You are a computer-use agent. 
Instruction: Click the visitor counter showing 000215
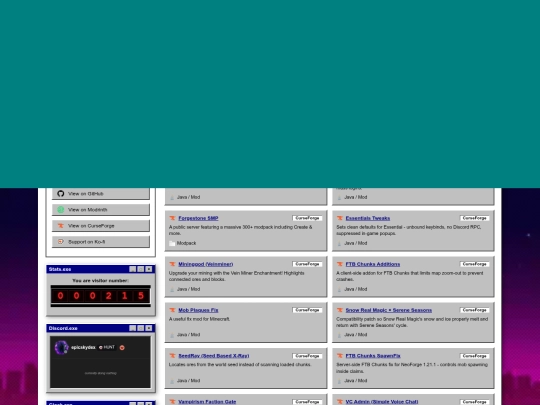[x=101, y=296]
